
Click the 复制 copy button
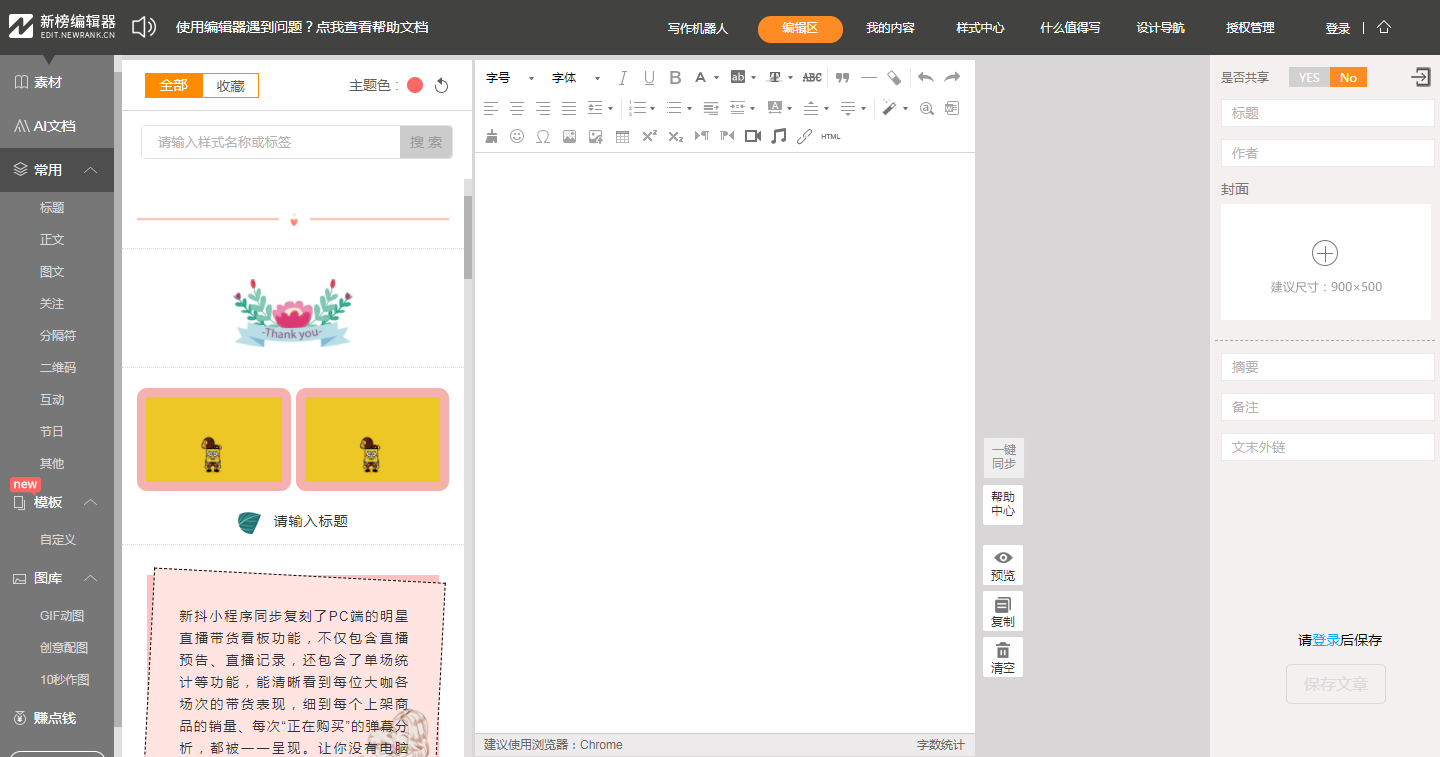[x=1003, y=611]
